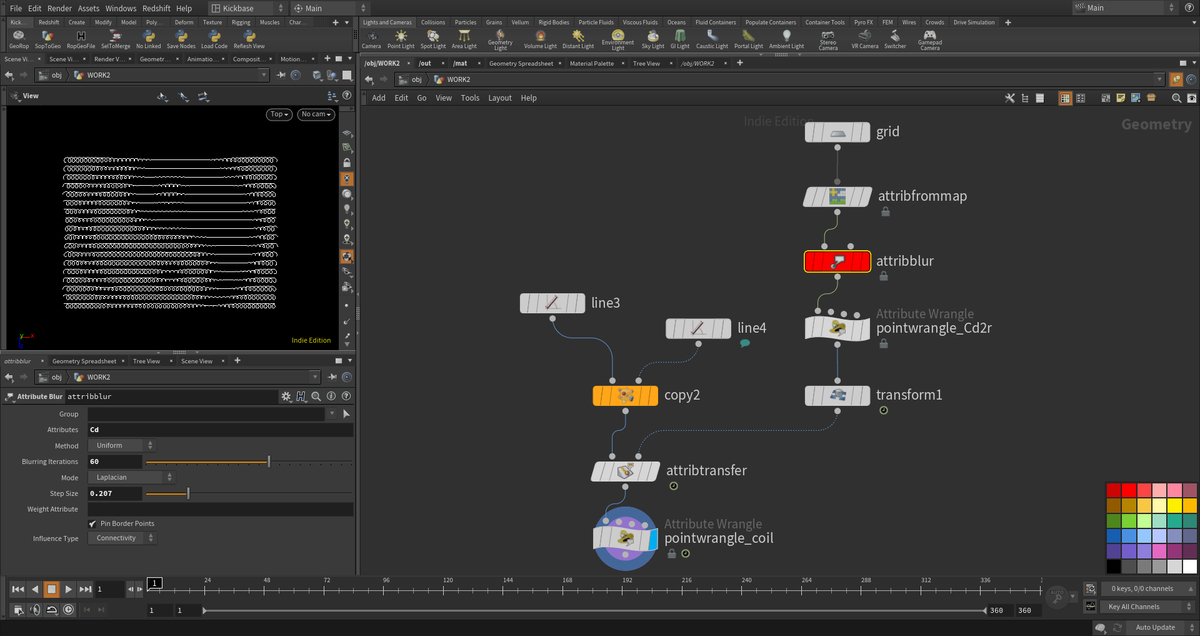The width and height of the screenshot is (1200, 636).
Task: Open the Method Uniform dropdown
Action: (121, 445)
